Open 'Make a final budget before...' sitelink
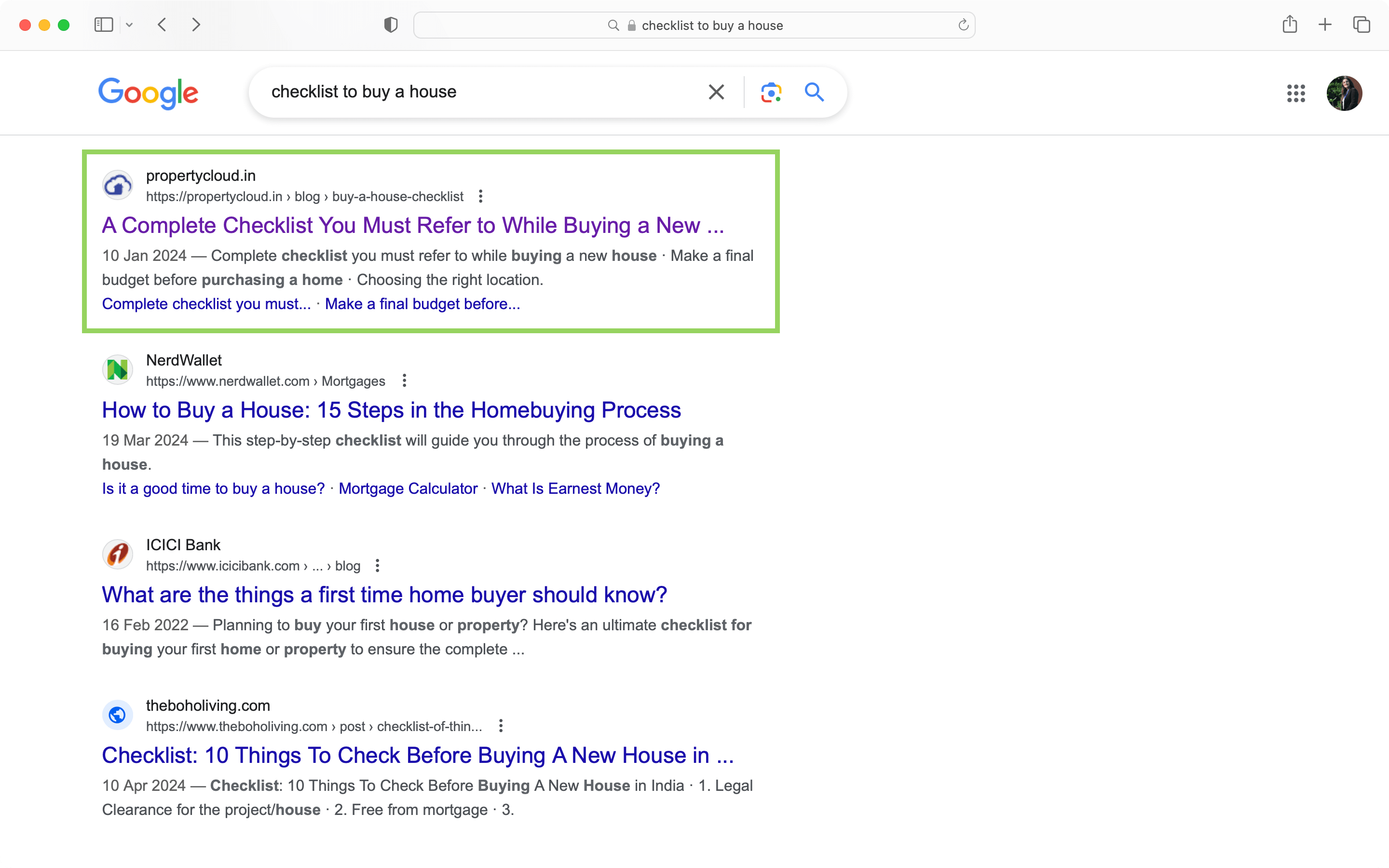Image resolution: width=1389 pixels, height=868 pixels. coord(422,304)
